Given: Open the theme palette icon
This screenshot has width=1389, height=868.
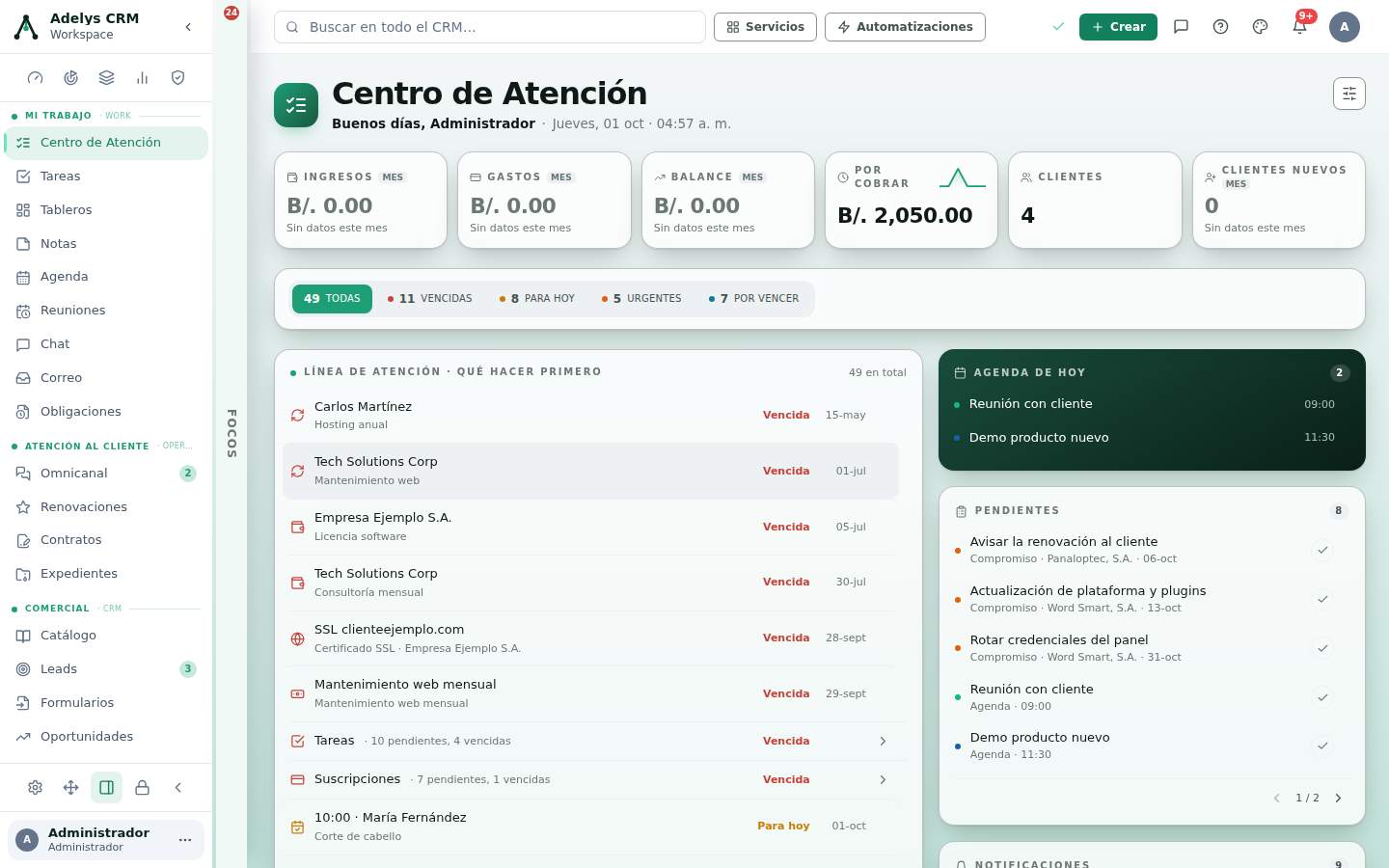Looking at the screenshot, I should point(1260,27).
